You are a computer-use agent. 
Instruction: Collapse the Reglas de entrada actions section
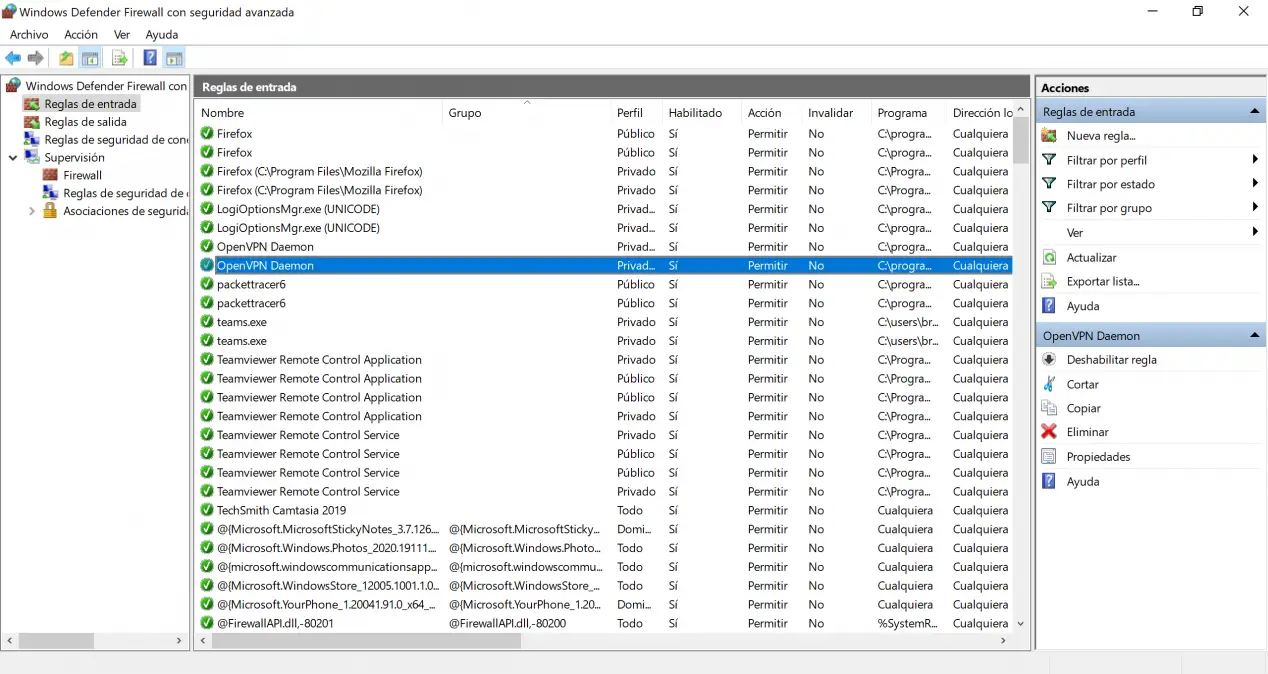tap(1254, 111)
